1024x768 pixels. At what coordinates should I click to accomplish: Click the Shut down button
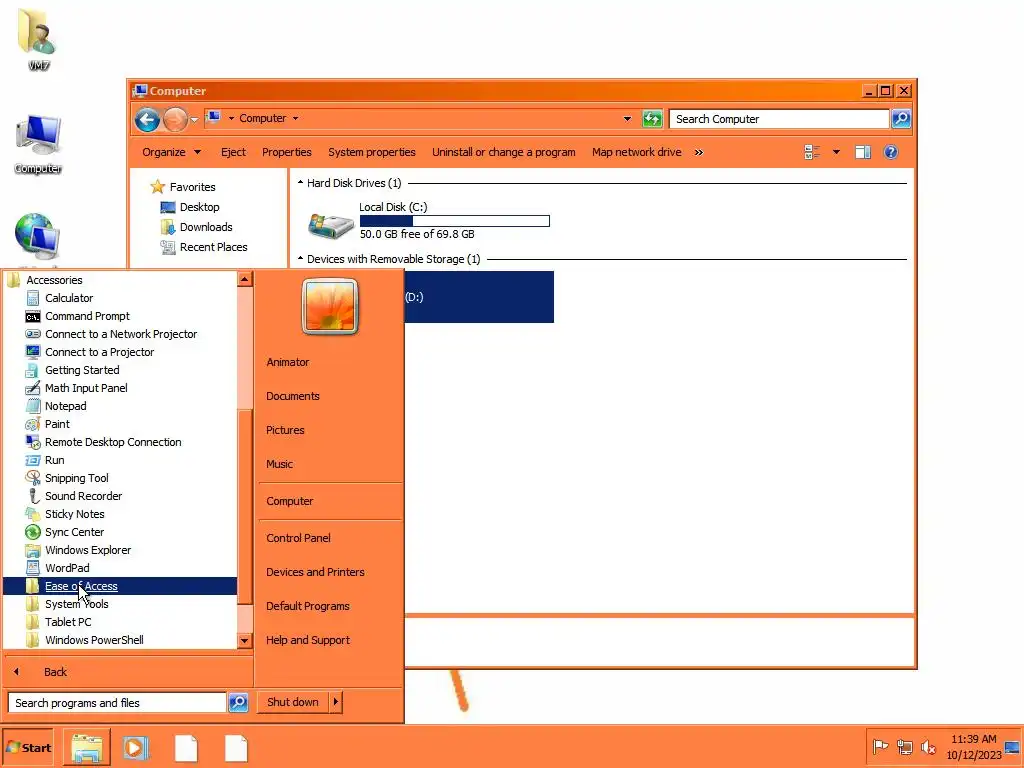(293, 702)
